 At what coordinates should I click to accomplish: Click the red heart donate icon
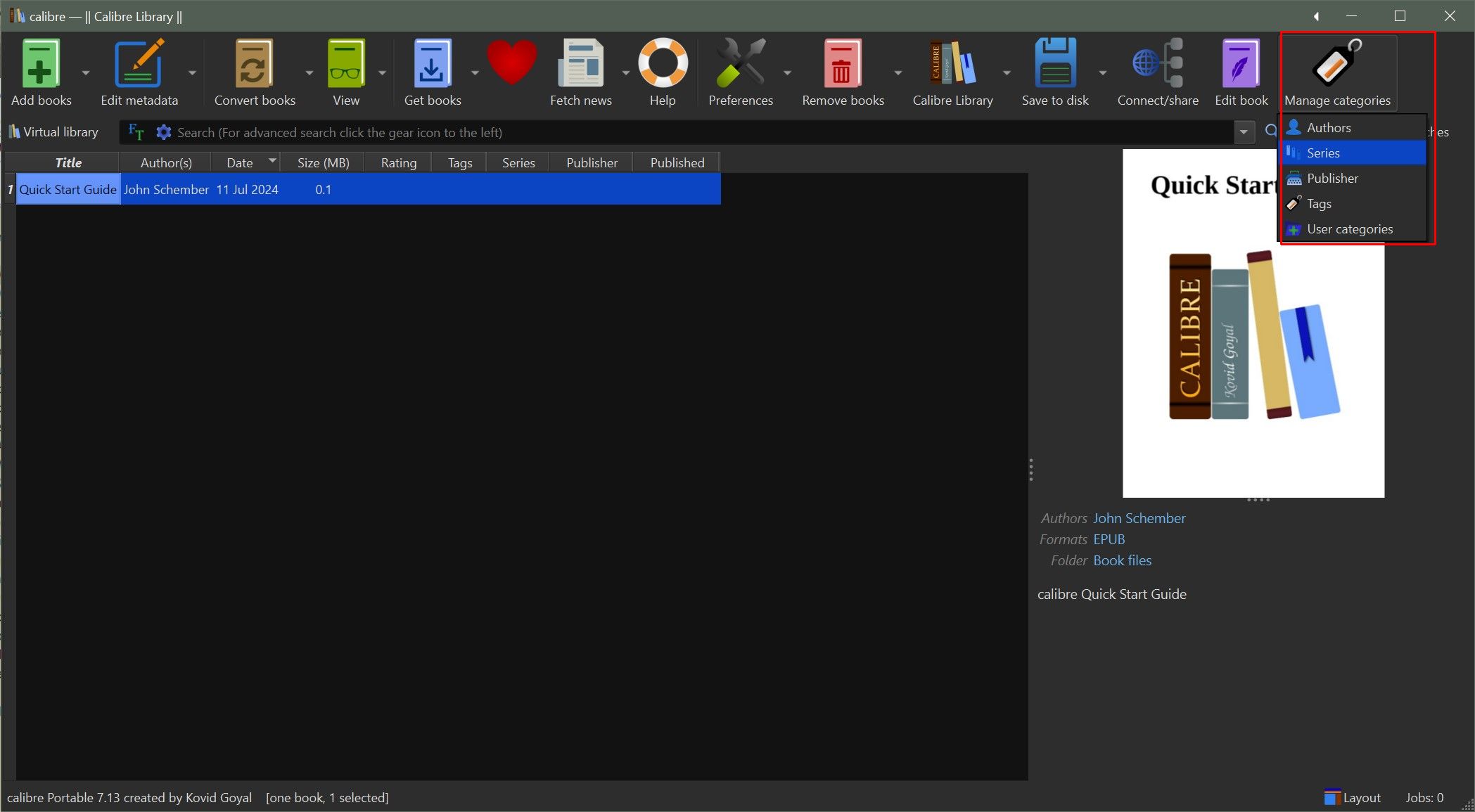pyautogui.click(x=511, y=63)
